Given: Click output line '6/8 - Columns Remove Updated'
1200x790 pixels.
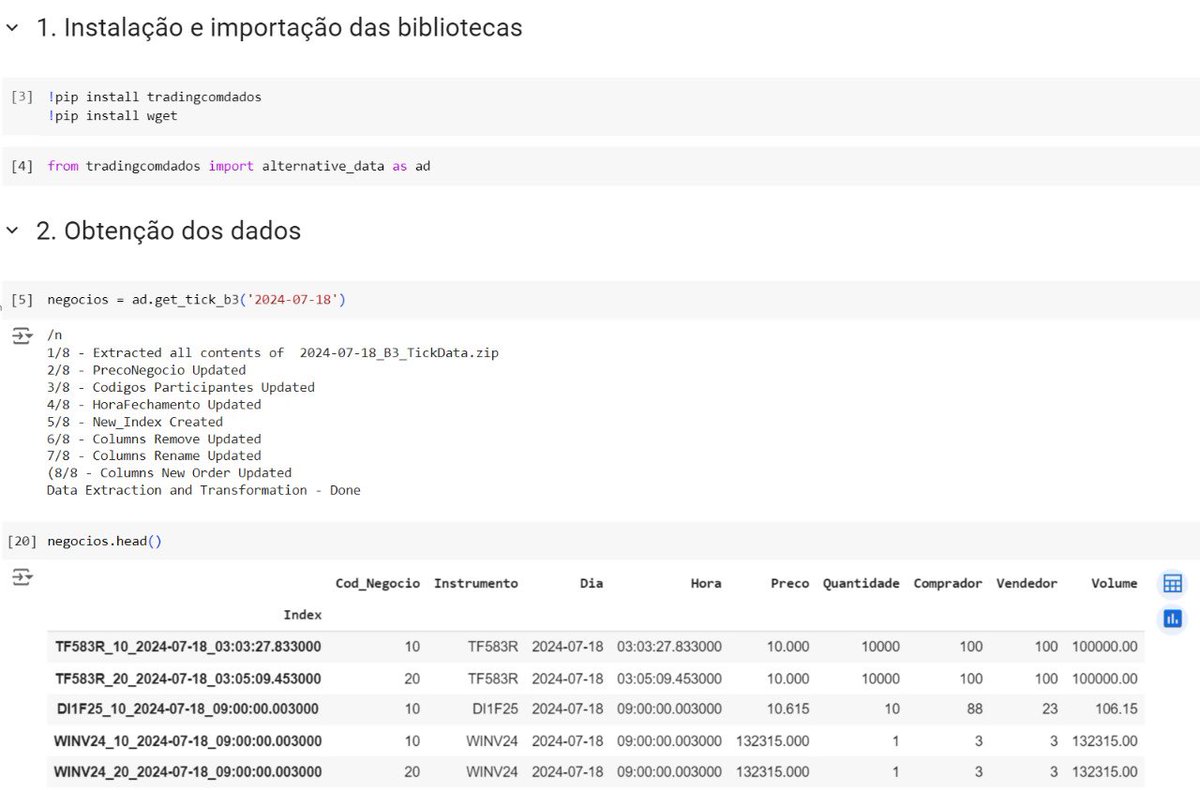Looking at the screenshot, I should (154, 438).
